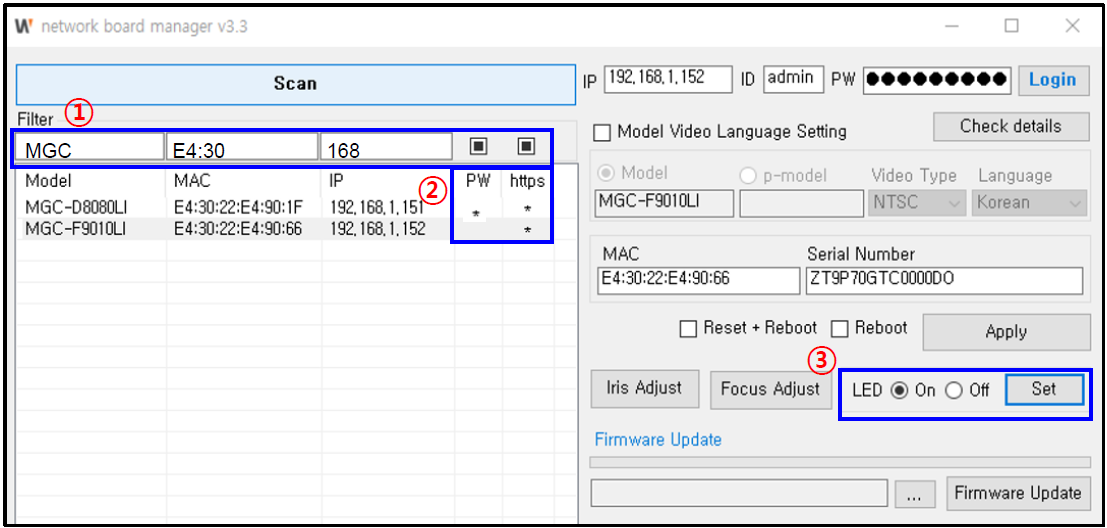The image size is (1107, 528).
Task: Click the Scan button
Action: pyautogui.click(x=295, y=84)
